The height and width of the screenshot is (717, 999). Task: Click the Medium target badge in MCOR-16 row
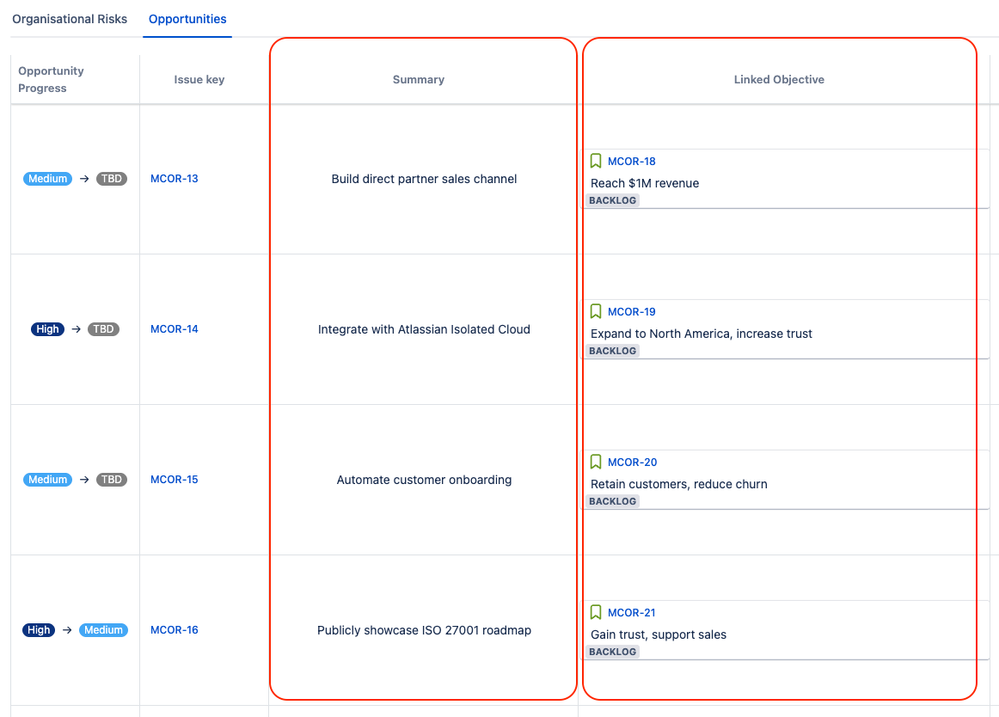(103, 630)
